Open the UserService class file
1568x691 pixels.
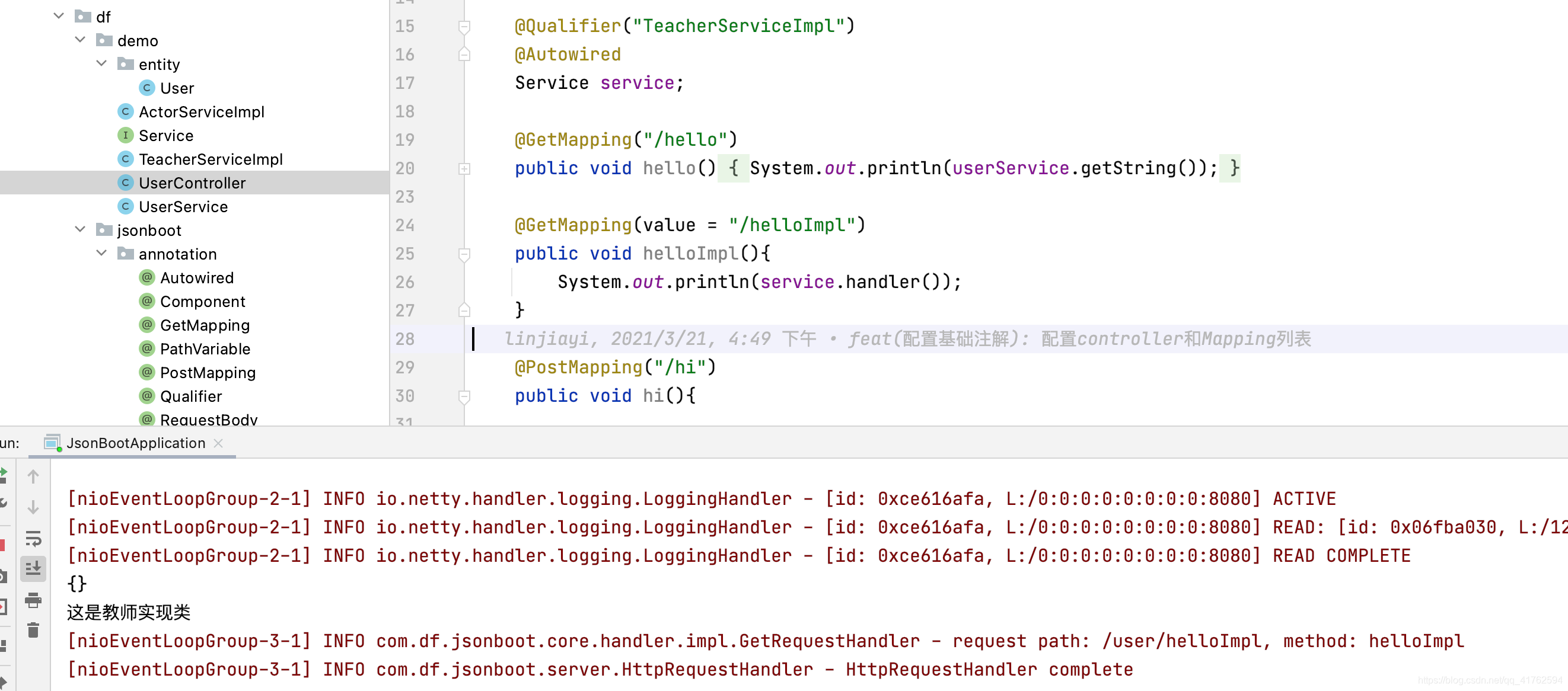pyautogui.click(x=183, y=207)
